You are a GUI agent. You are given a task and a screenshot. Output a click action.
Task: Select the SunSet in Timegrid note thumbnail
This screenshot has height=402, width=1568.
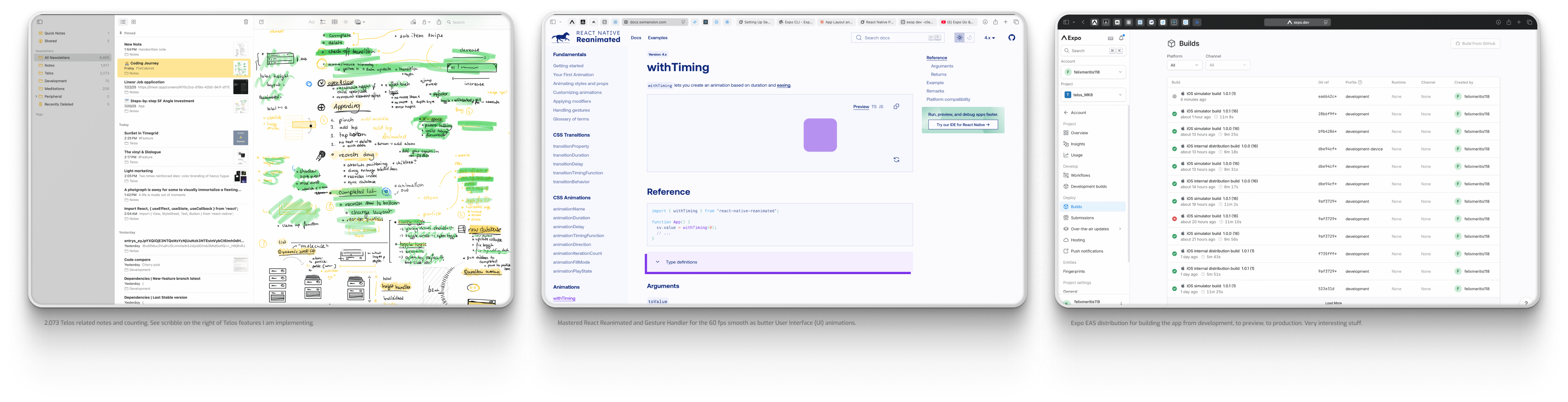(x=241, y=137)
